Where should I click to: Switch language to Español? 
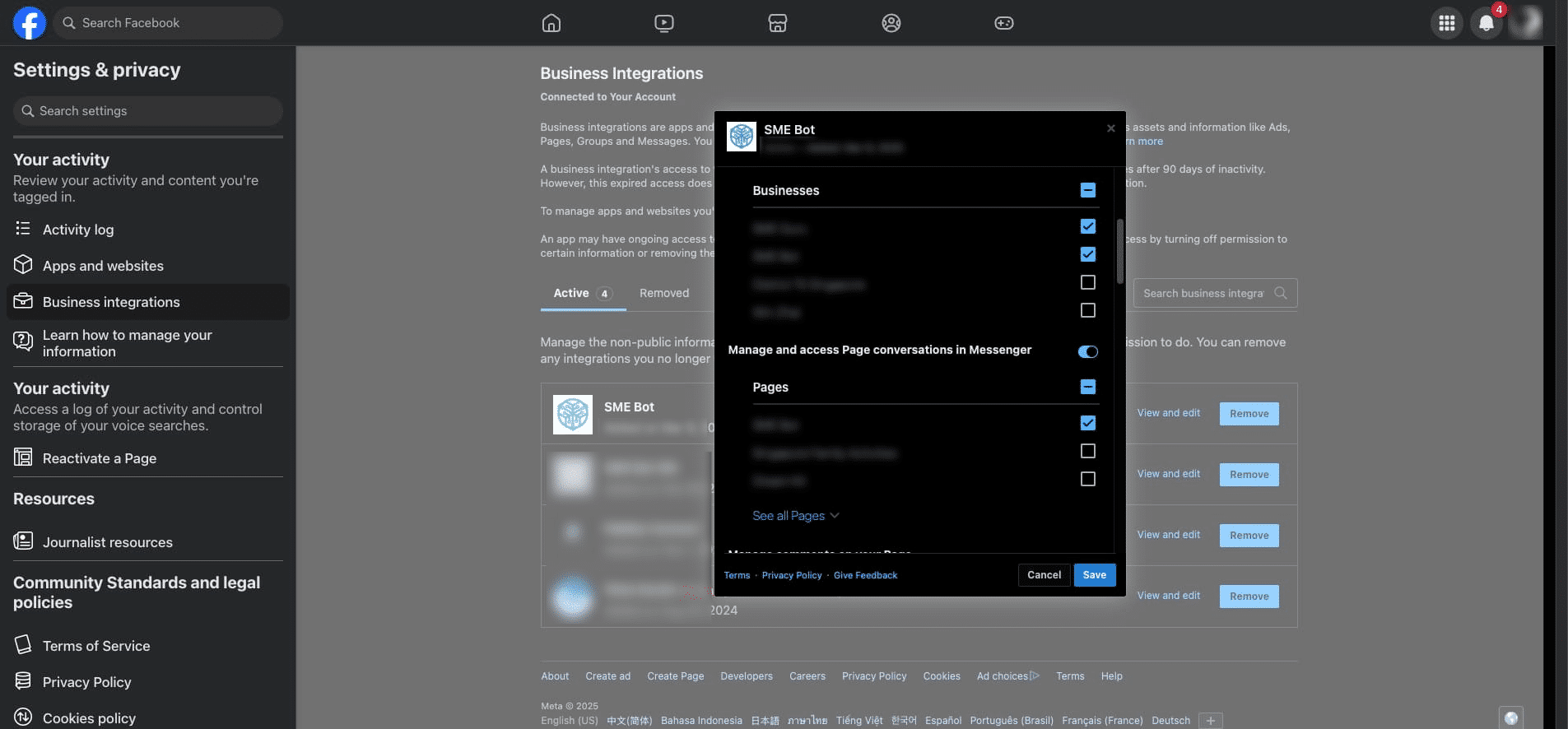pos(943,721)
